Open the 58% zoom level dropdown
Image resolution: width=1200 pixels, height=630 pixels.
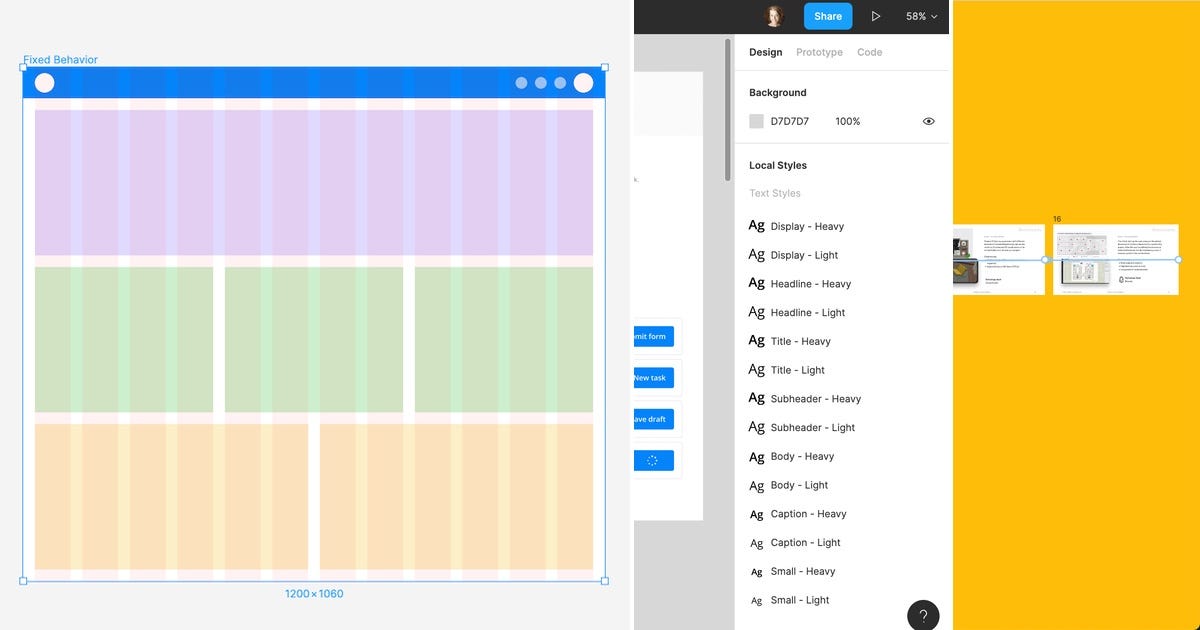920,16
